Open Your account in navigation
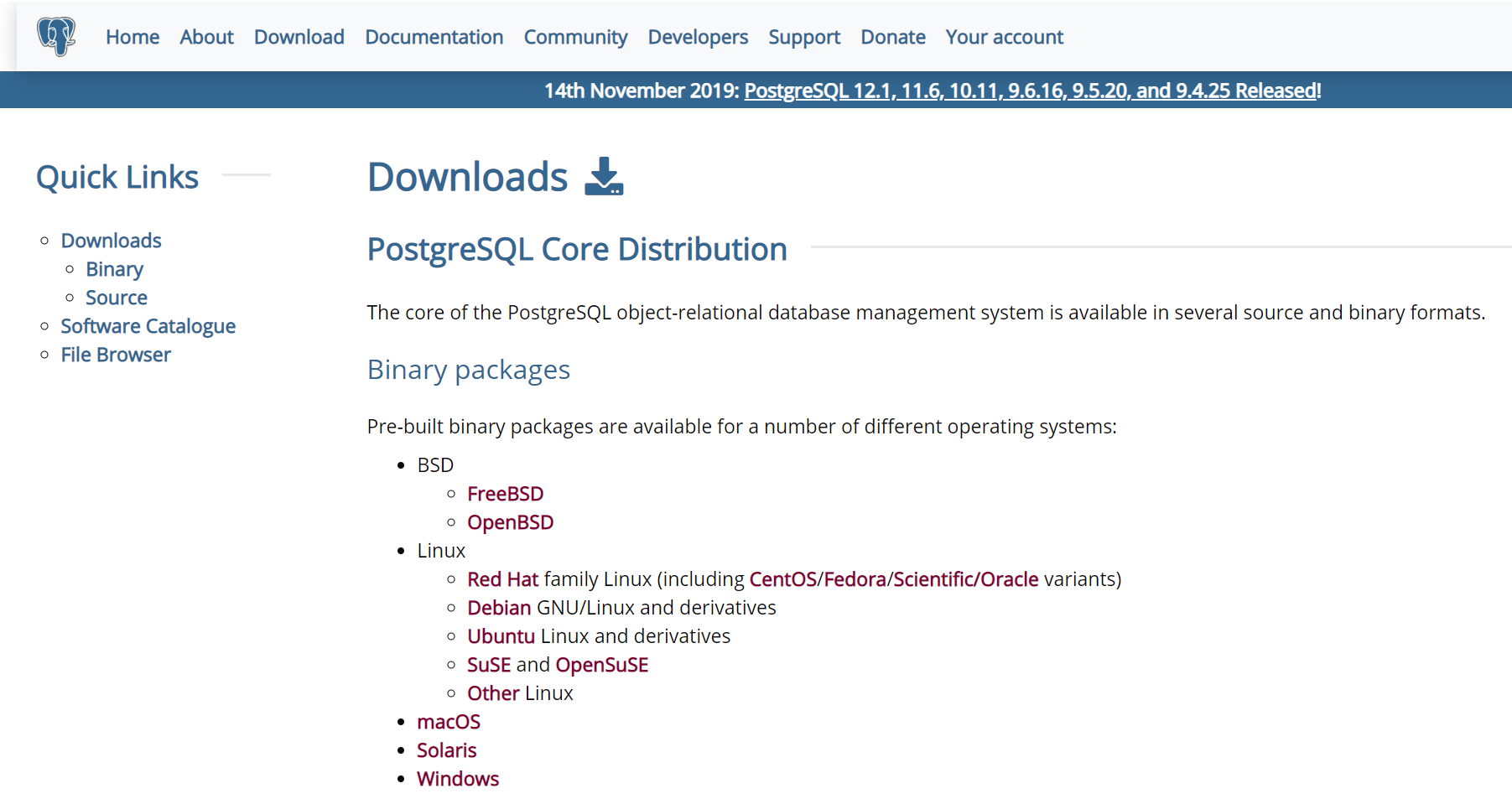Image resolution: width=1512 pixels, height=804 pixels. pos(1005,37)
